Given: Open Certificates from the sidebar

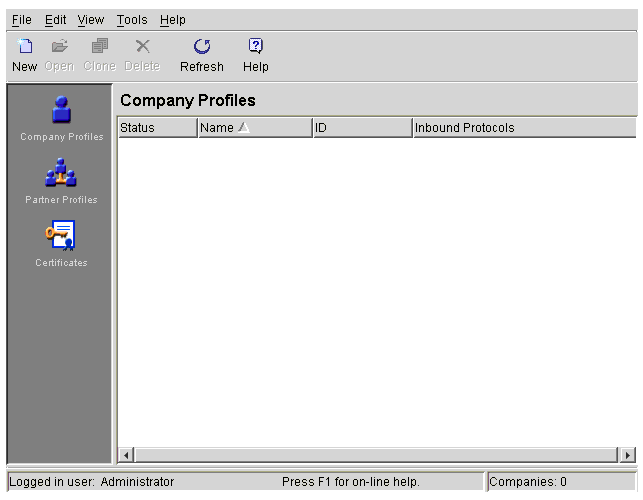Looking at the screenshot, I should point(61,244).
